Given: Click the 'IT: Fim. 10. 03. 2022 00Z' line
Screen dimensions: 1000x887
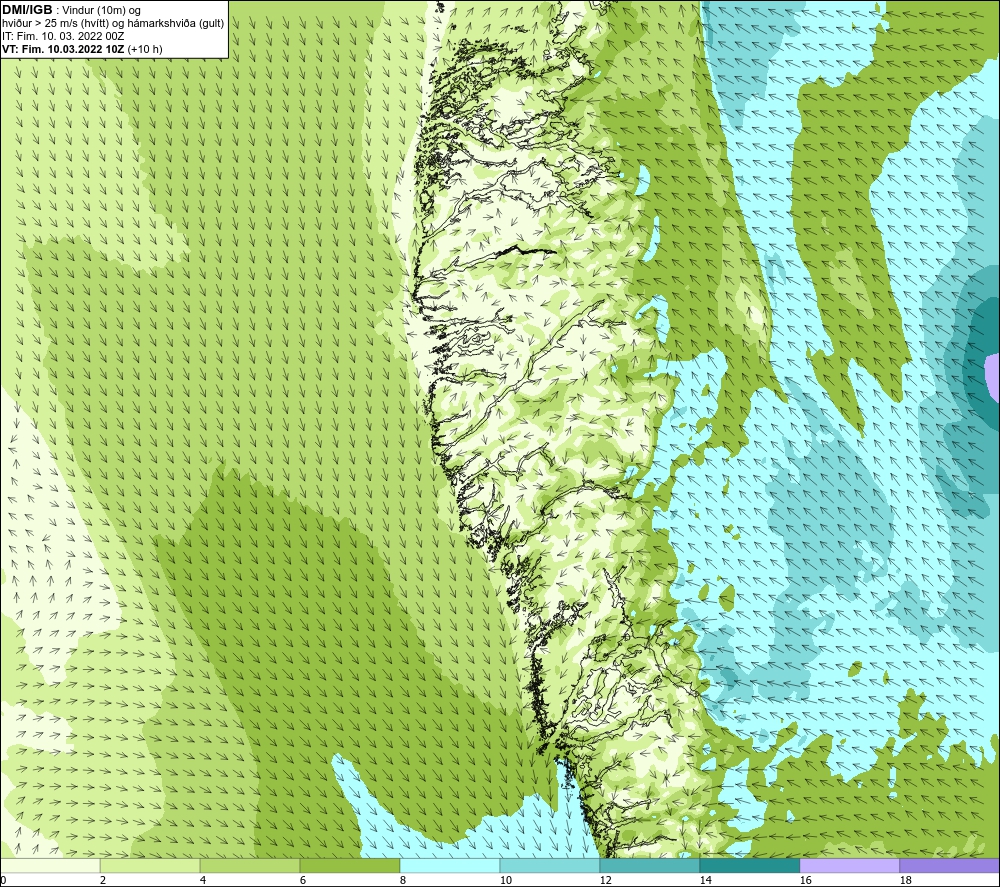Looking at the screenshot, I should 63,36.
